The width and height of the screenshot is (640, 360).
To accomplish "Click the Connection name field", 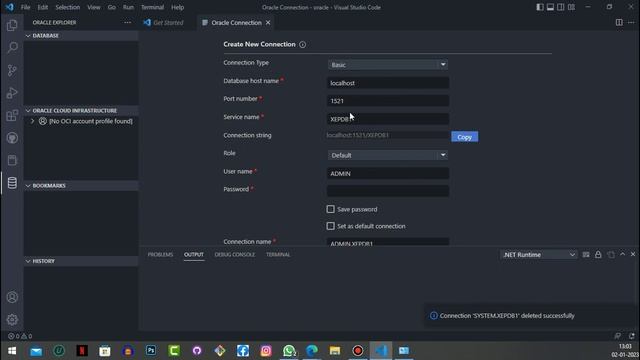I will click(388, 242).
